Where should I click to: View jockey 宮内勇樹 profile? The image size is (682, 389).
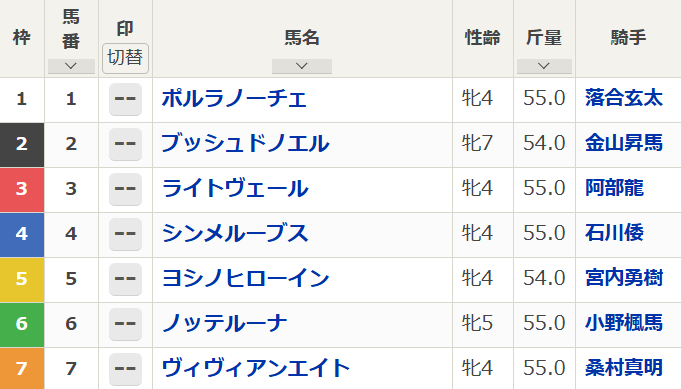(624, 278)
